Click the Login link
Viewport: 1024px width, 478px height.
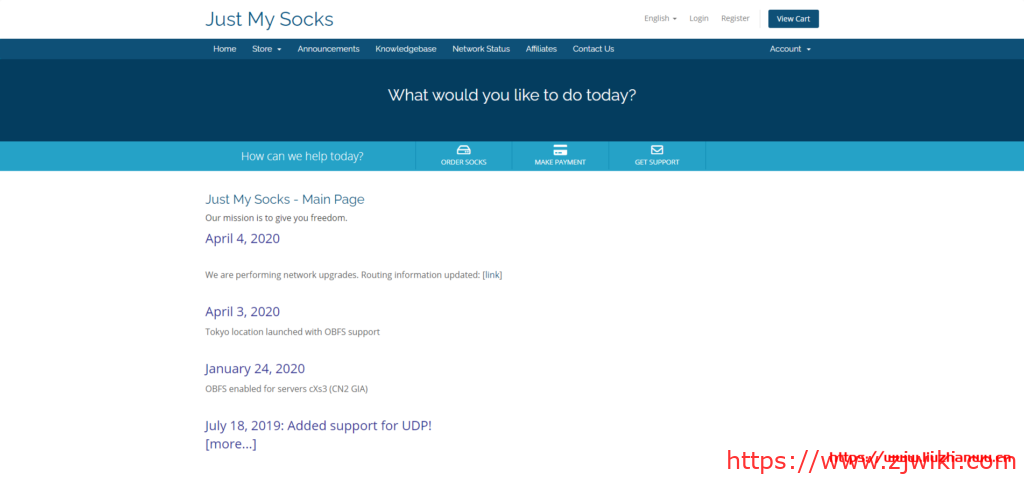point(699,18)
